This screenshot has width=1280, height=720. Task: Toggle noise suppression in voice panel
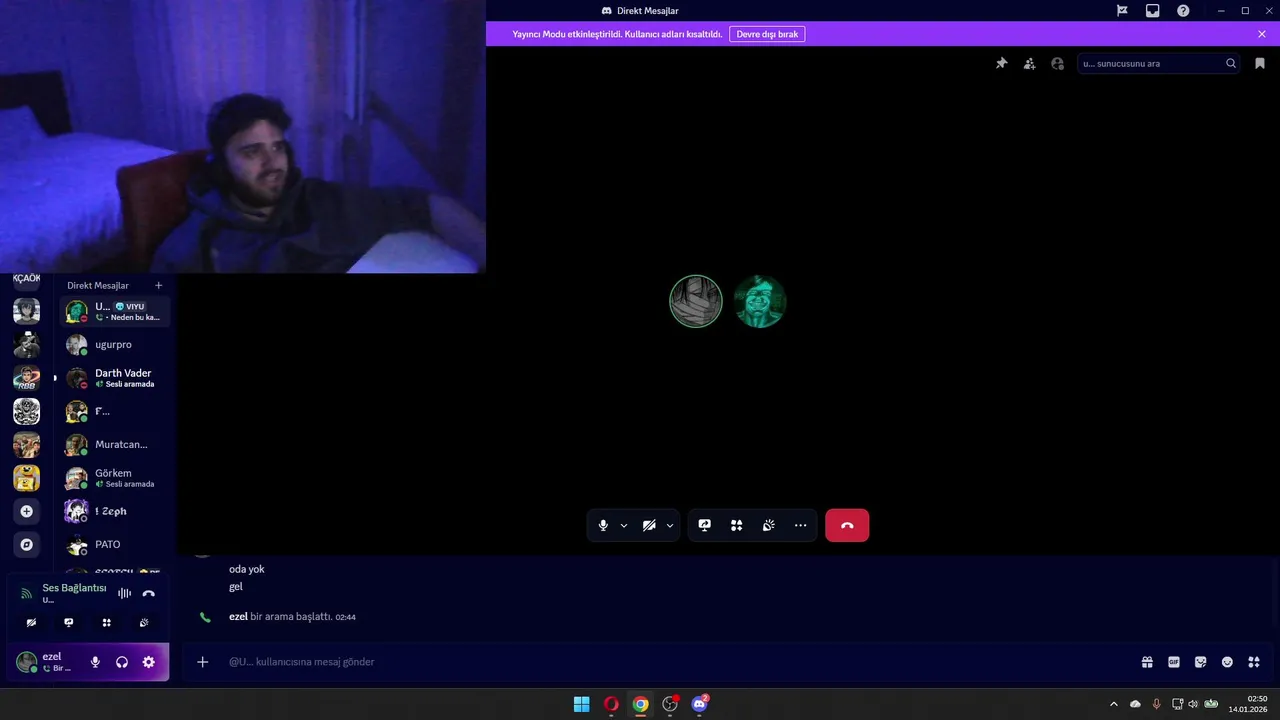pyautogui.click(x=124, y=593)
